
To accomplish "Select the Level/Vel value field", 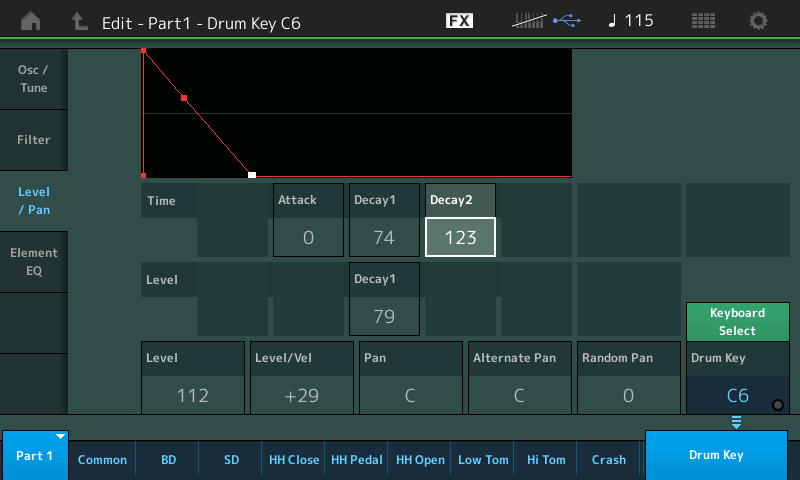I will point(301,395).
